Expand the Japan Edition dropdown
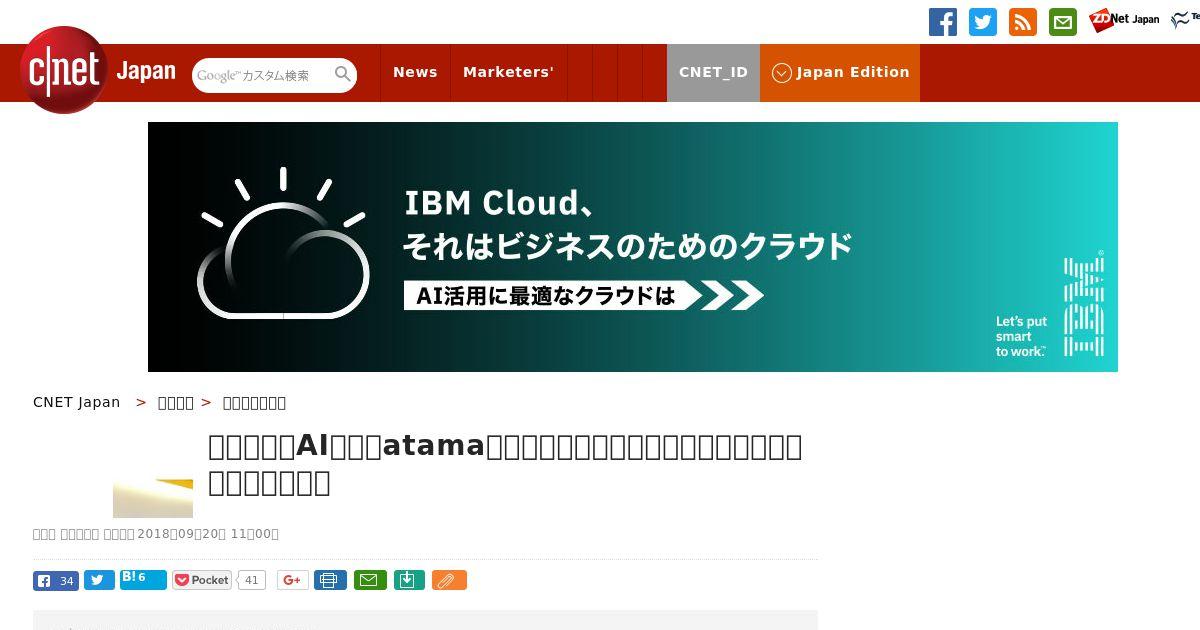1200x630 pixels. coord(840,73)
